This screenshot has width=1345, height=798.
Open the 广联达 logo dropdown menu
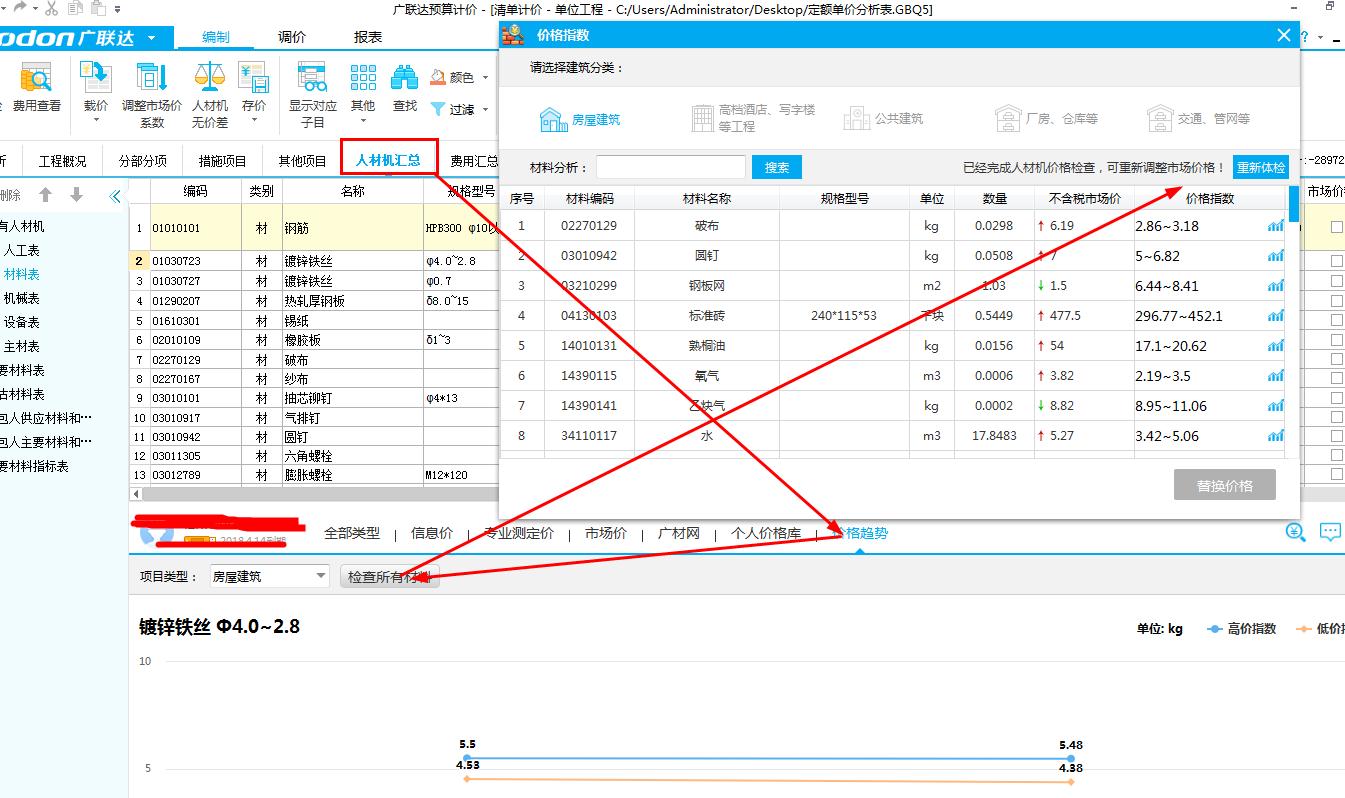coord(151,38)
